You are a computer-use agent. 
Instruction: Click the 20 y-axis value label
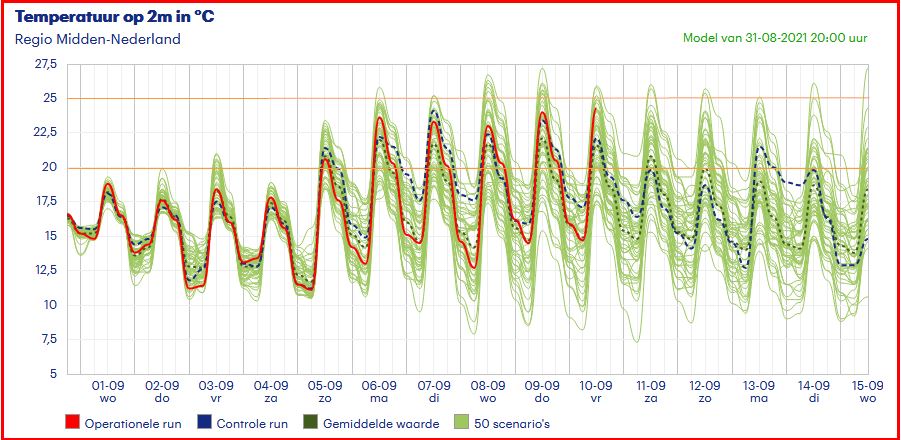pos(50,167)
